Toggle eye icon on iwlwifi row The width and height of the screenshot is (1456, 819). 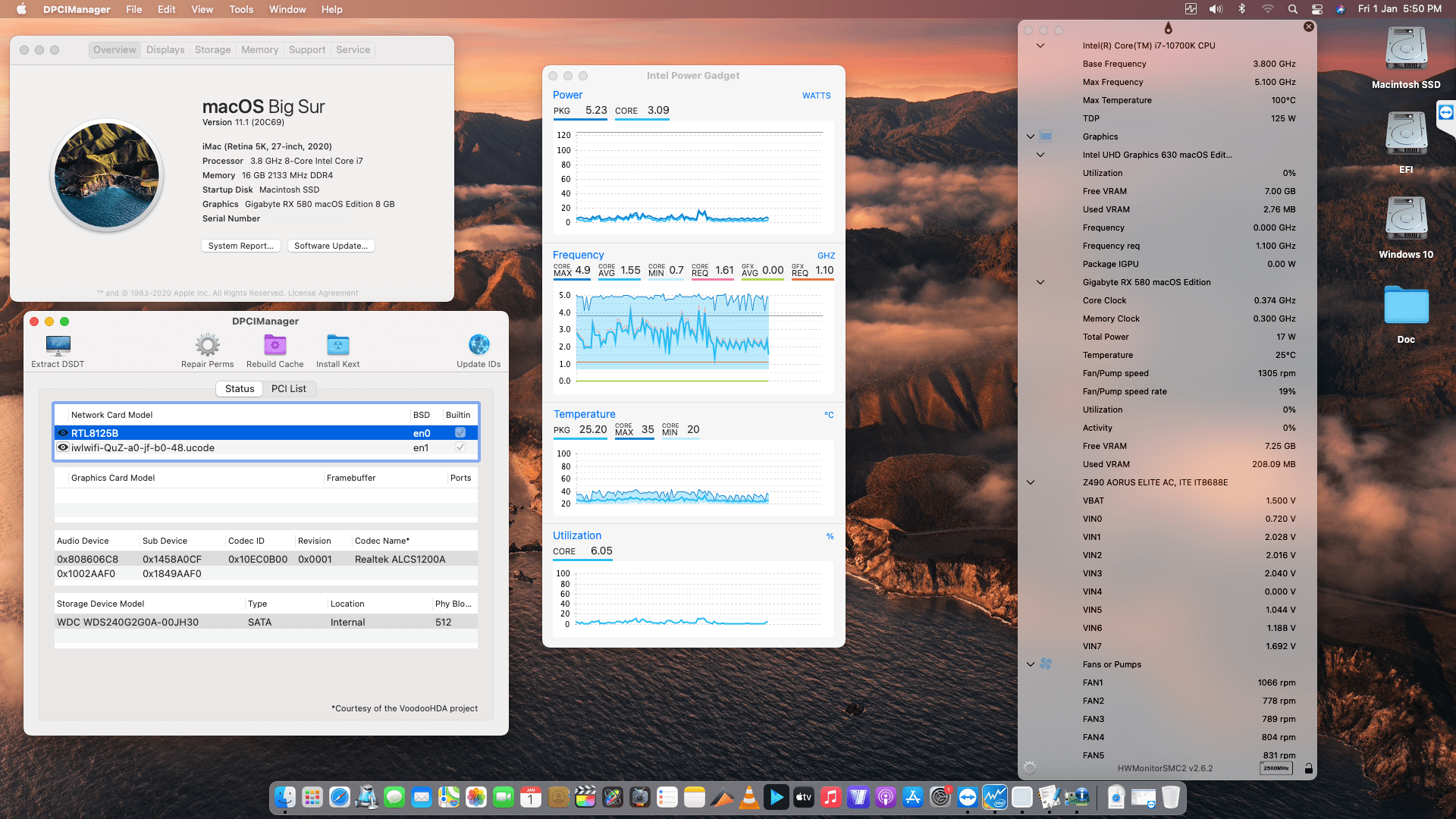[x=63, y=447]
